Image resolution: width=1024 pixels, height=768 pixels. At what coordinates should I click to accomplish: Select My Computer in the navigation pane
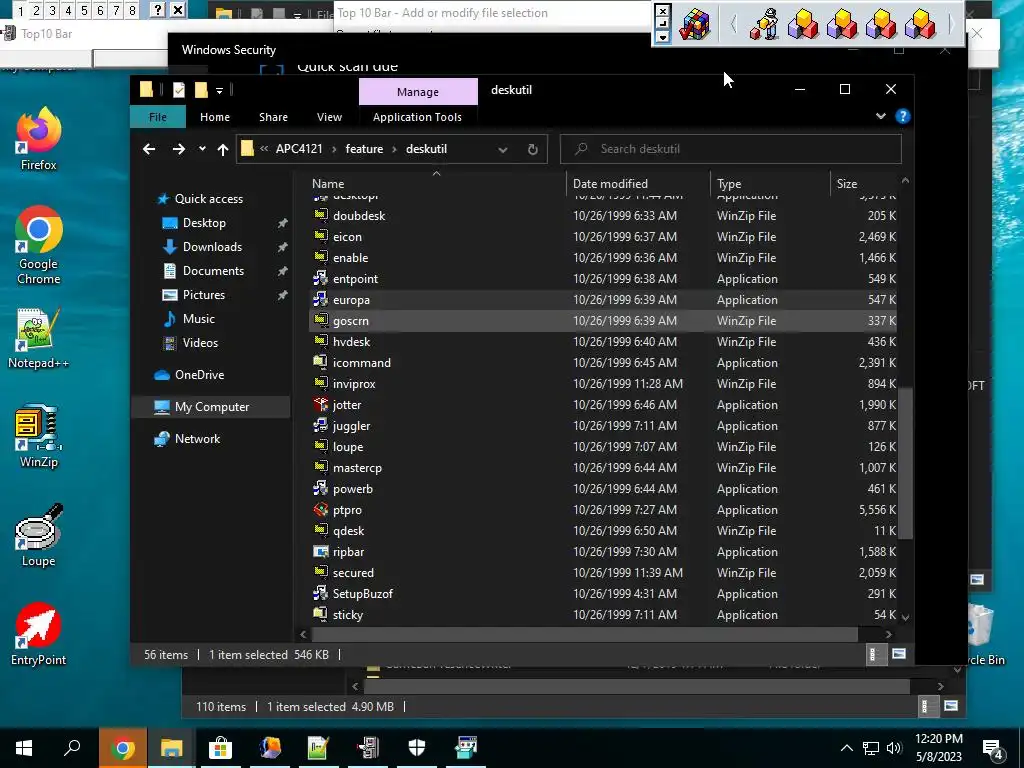point(212,407)
